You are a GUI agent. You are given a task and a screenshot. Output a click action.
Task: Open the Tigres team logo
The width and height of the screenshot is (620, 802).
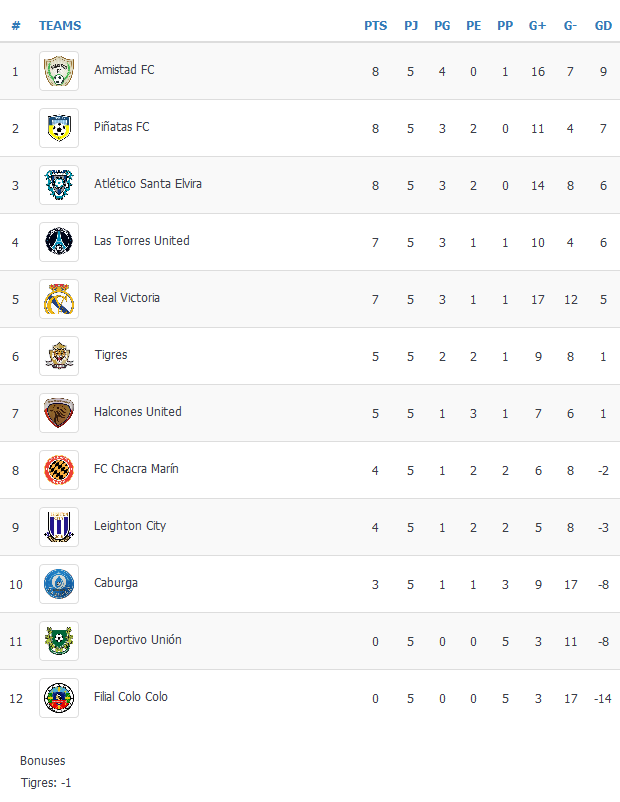59,356
